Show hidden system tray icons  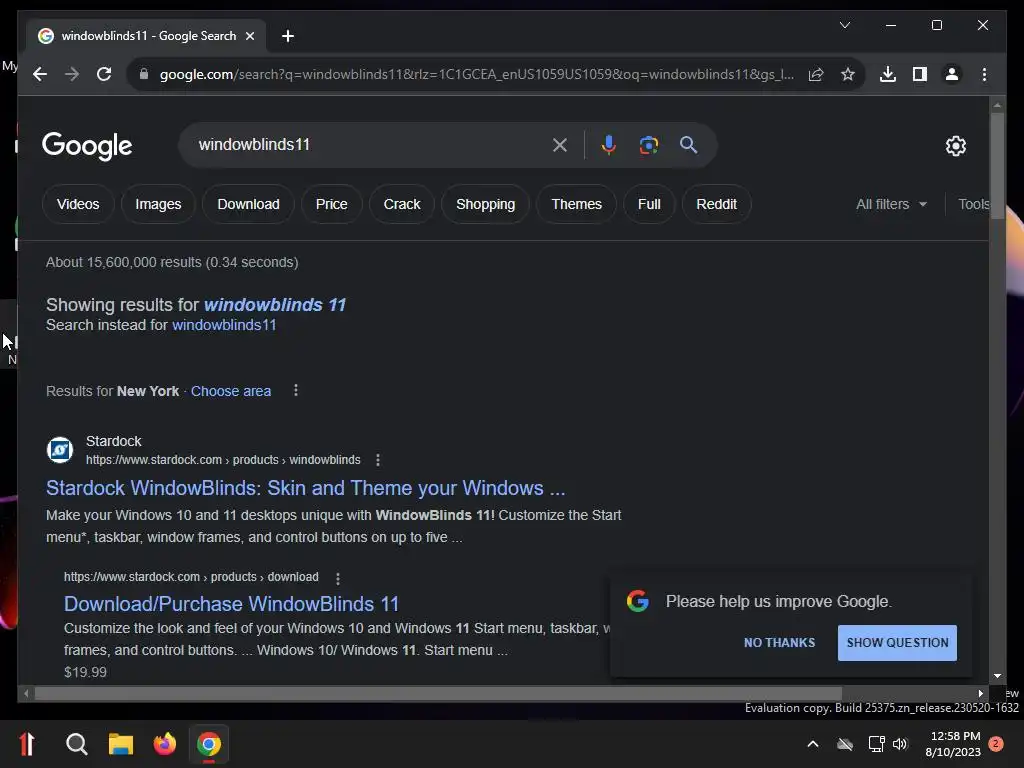(x=813, y=744)
